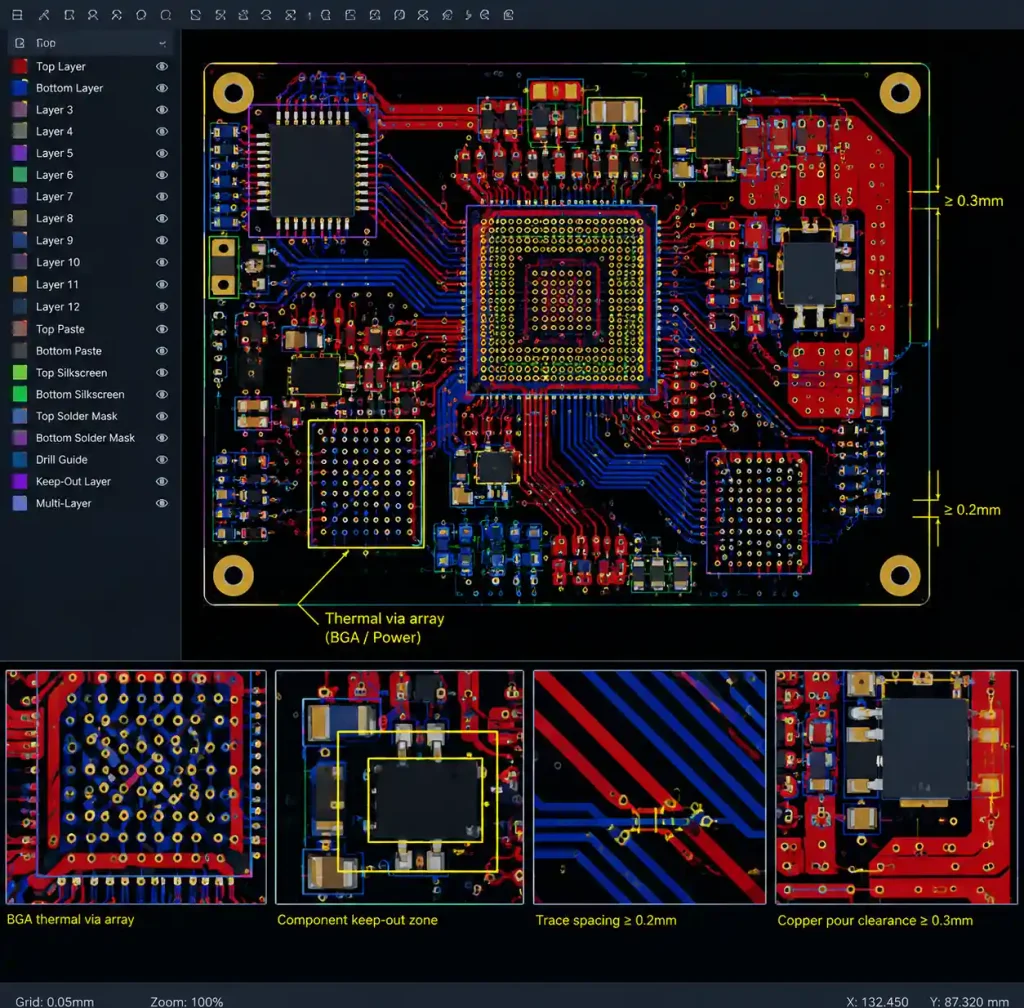Screen dimensions: 1024x1008
Task: Click the Top Silkscreen green swatch
Action: [x=20, y=373]
